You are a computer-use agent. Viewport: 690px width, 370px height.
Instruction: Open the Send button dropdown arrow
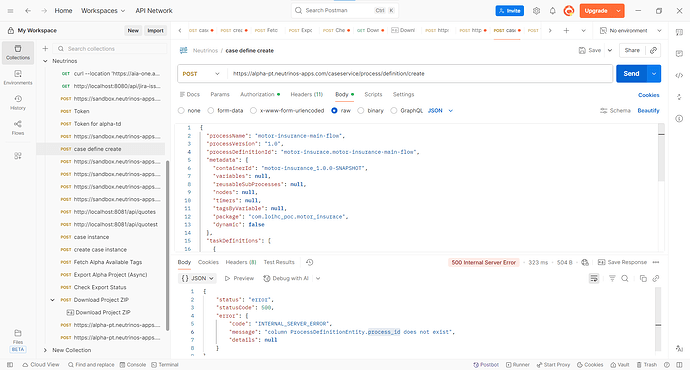pyautogui.click(x=654, y=74)
